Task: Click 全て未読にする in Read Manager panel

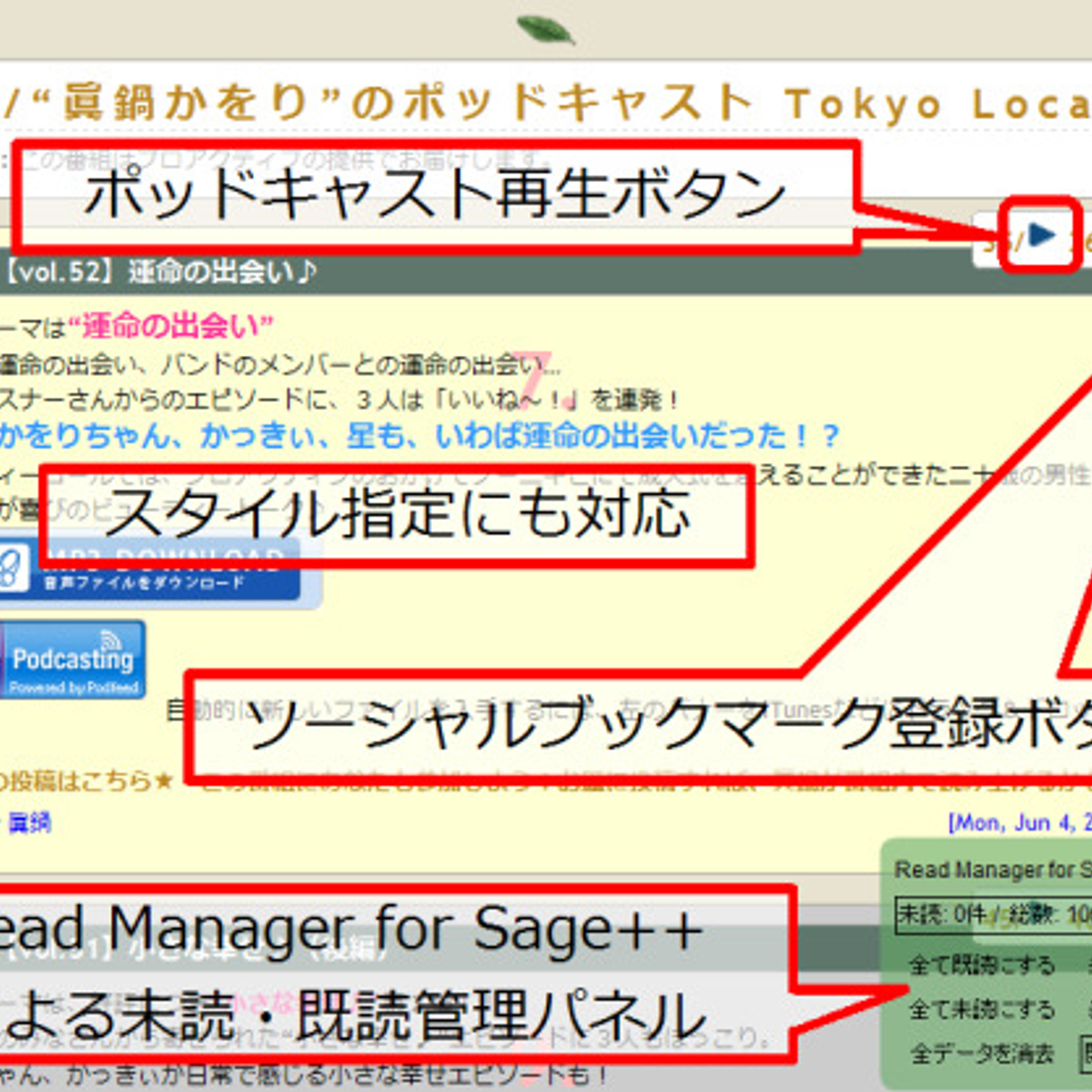Action: (x=981, y=1008)
